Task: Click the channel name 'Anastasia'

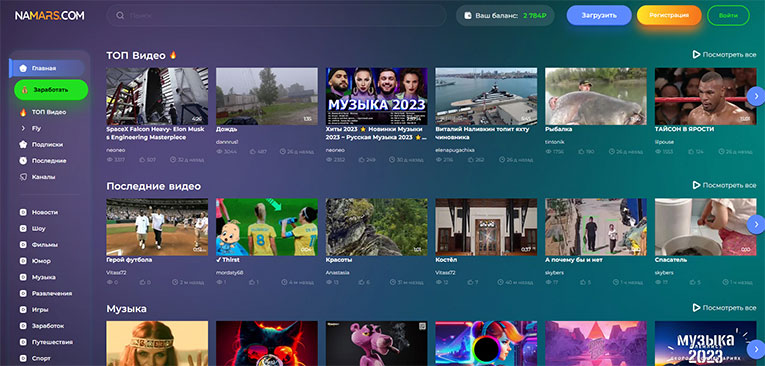Action: (338, 273)
